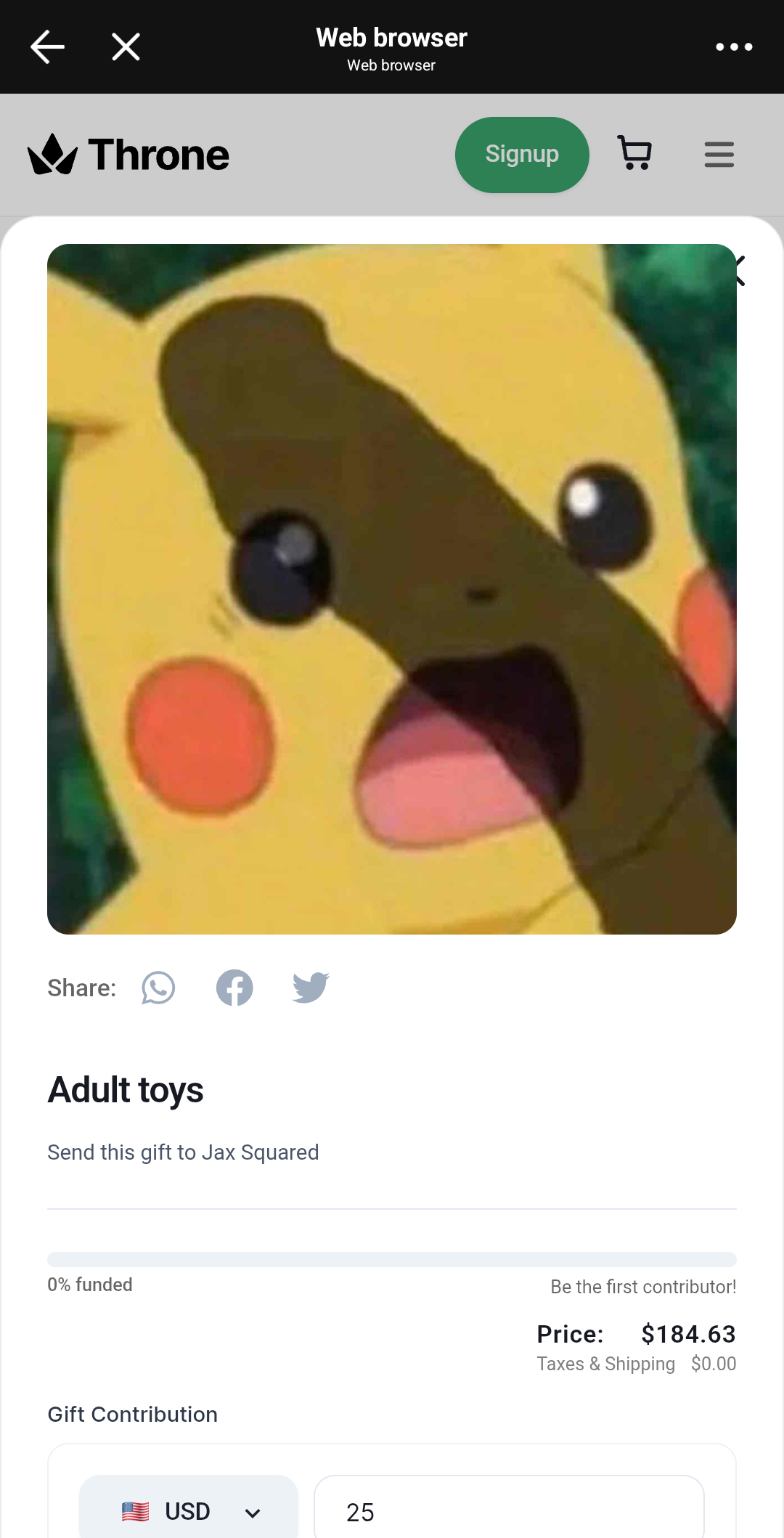The height and width of the screenshot is (1538, 784).
Task: Go back with the browser arrow
Action: [x=47, y=47]
